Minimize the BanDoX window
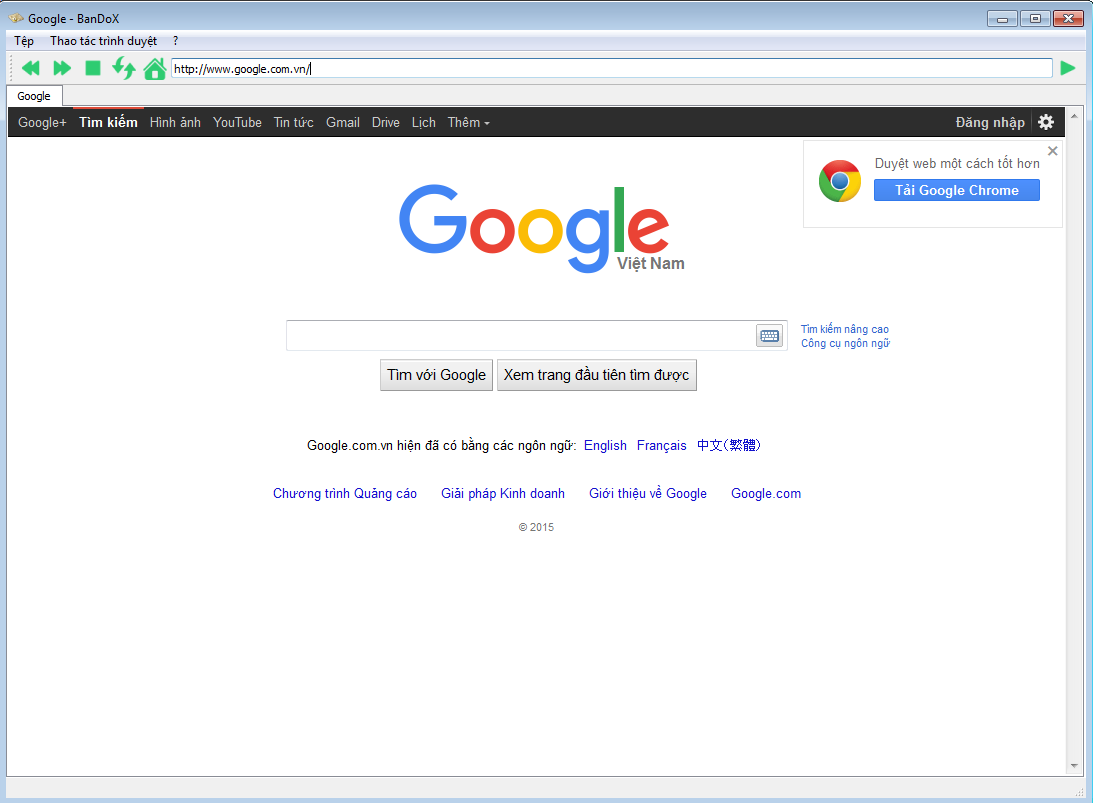Screen dimensions: 1093x803 (x=1002, y=19)
